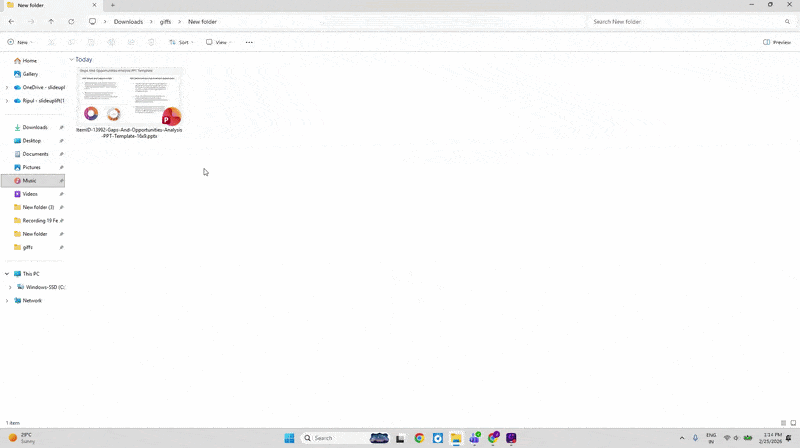Open the clock and calendar flyout
800x448 pixels.
point(770,438)
